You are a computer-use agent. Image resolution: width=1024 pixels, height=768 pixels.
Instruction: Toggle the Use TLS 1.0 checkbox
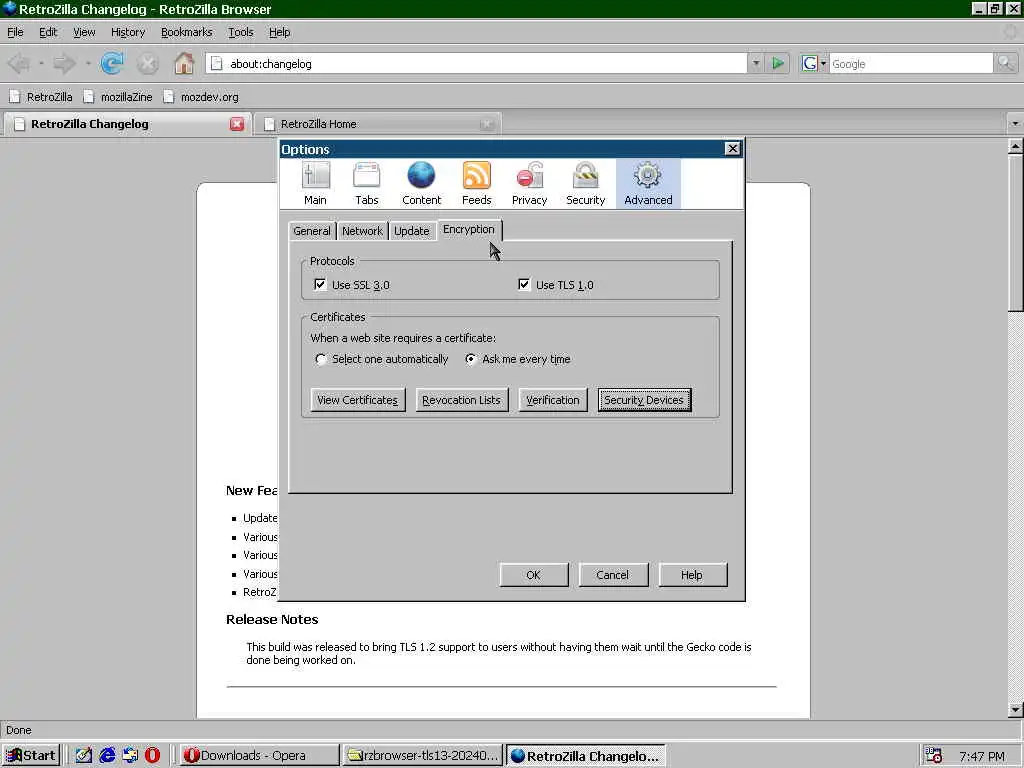(524, 284)
